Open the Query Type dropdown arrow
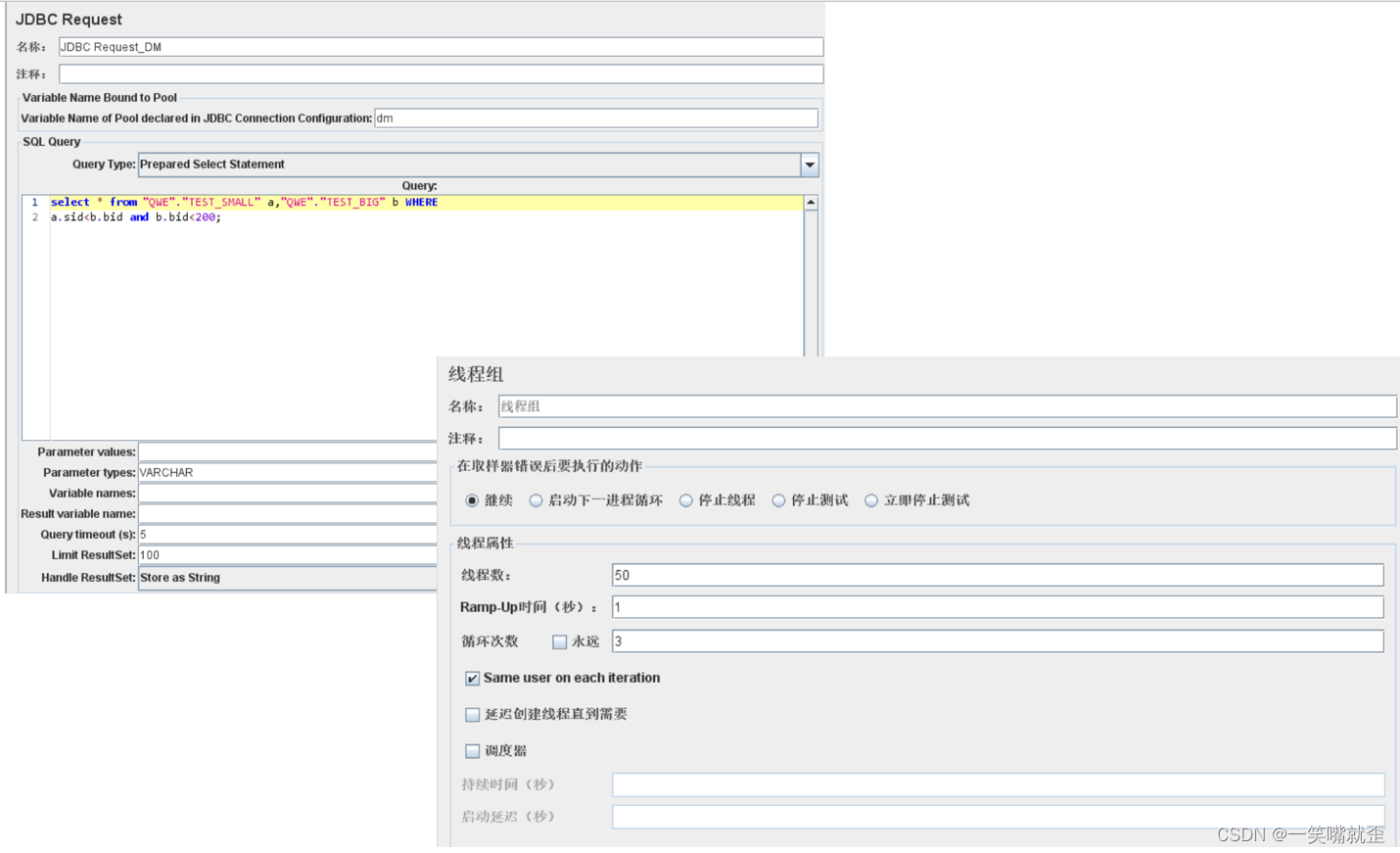The height and width of the screenshot is (853, 1400). [x=810, y=165]
